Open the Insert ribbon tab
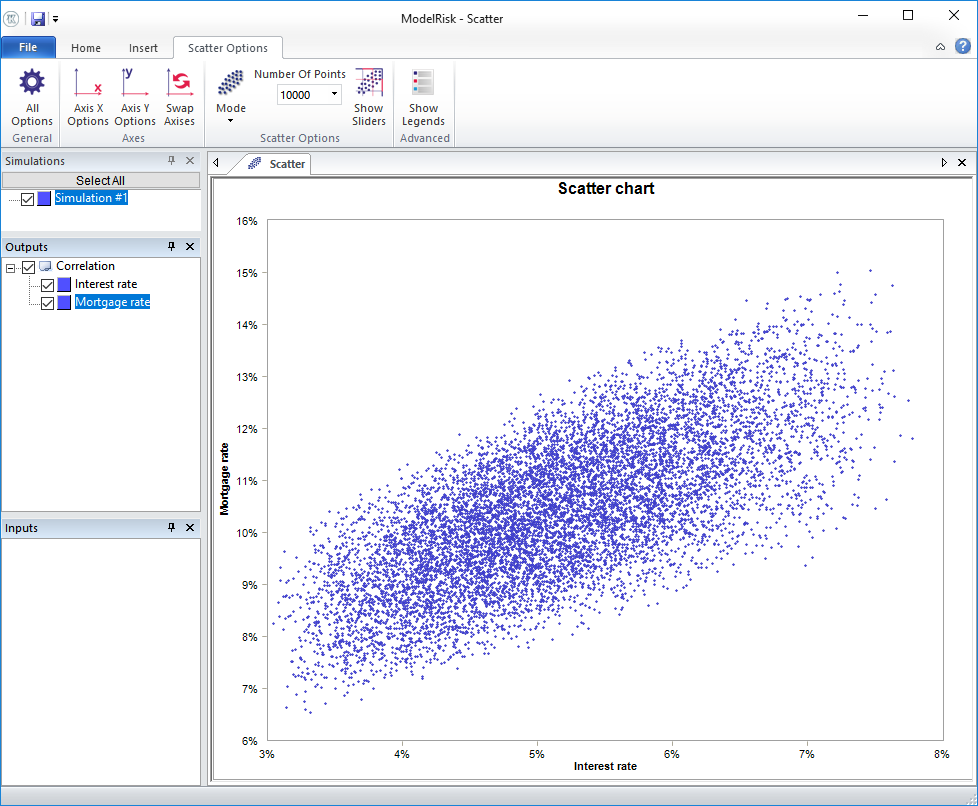 (143, 47)
